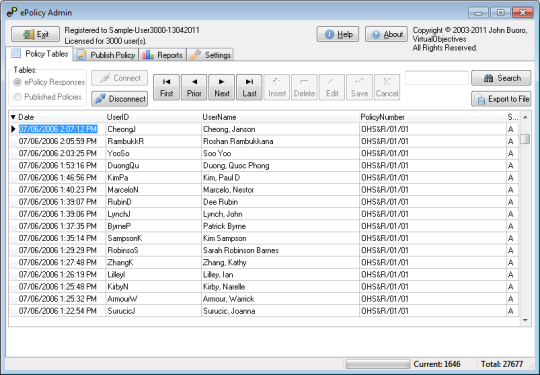
Task: Select the KirbyN UserID cell
Action: [153, 287]
